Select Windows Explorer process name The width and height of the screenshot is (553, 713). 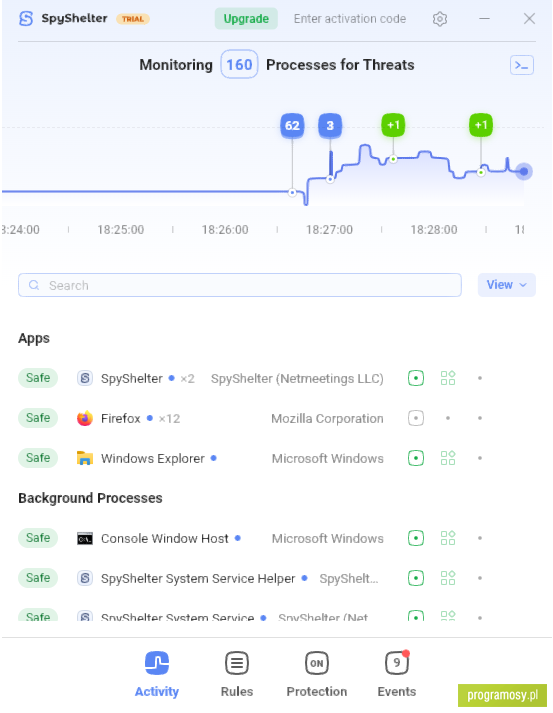tap(153, 458)
